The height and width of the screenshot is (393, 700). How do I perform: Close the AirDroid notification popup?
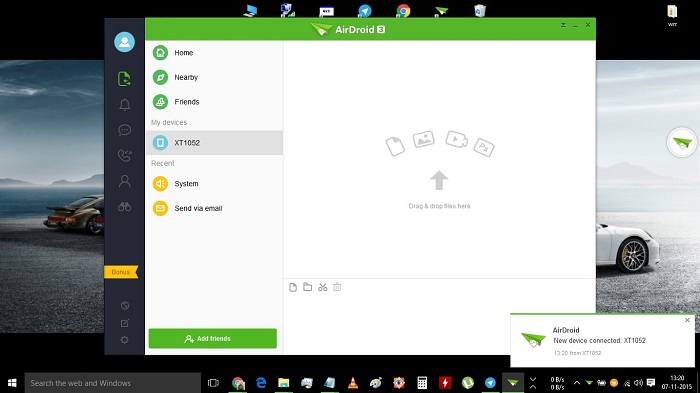[x=688, y=320]
